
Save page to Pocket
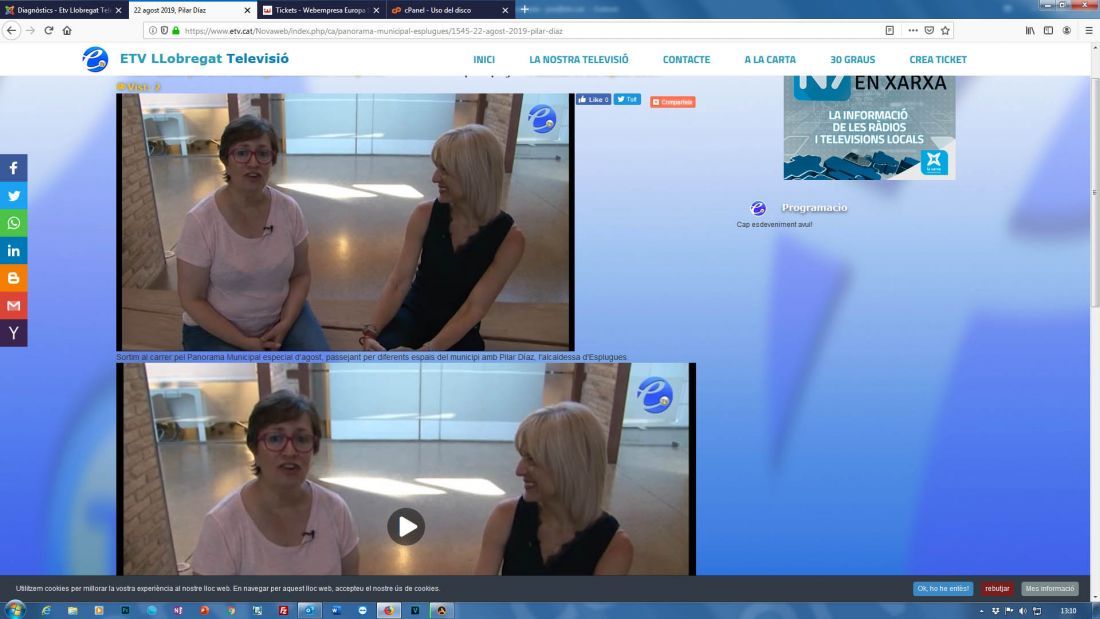pyautogui.click(x=929, y=30)
